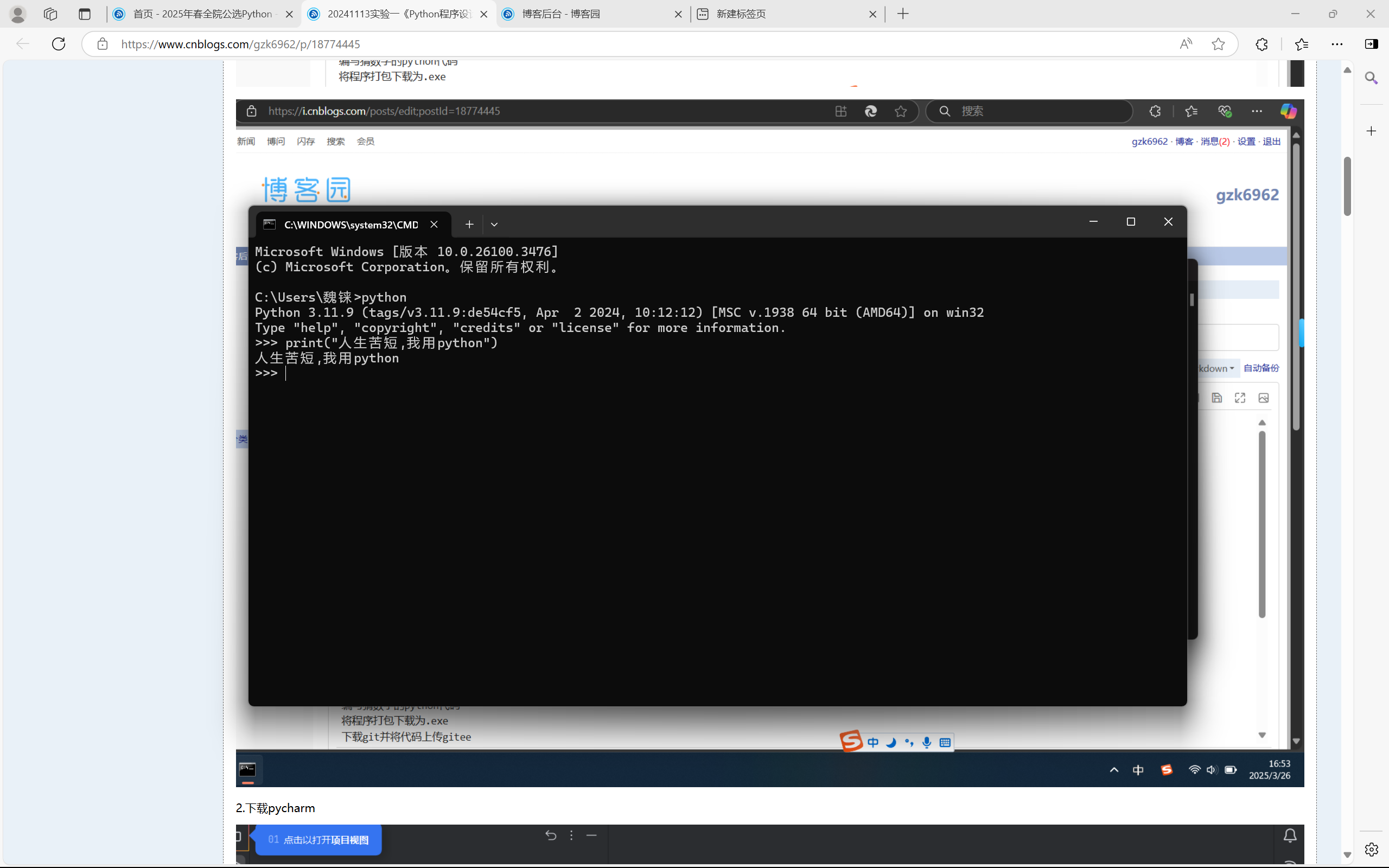Open a new browser tab
This screenshot has height=868, width=1389.
point(903,14)
